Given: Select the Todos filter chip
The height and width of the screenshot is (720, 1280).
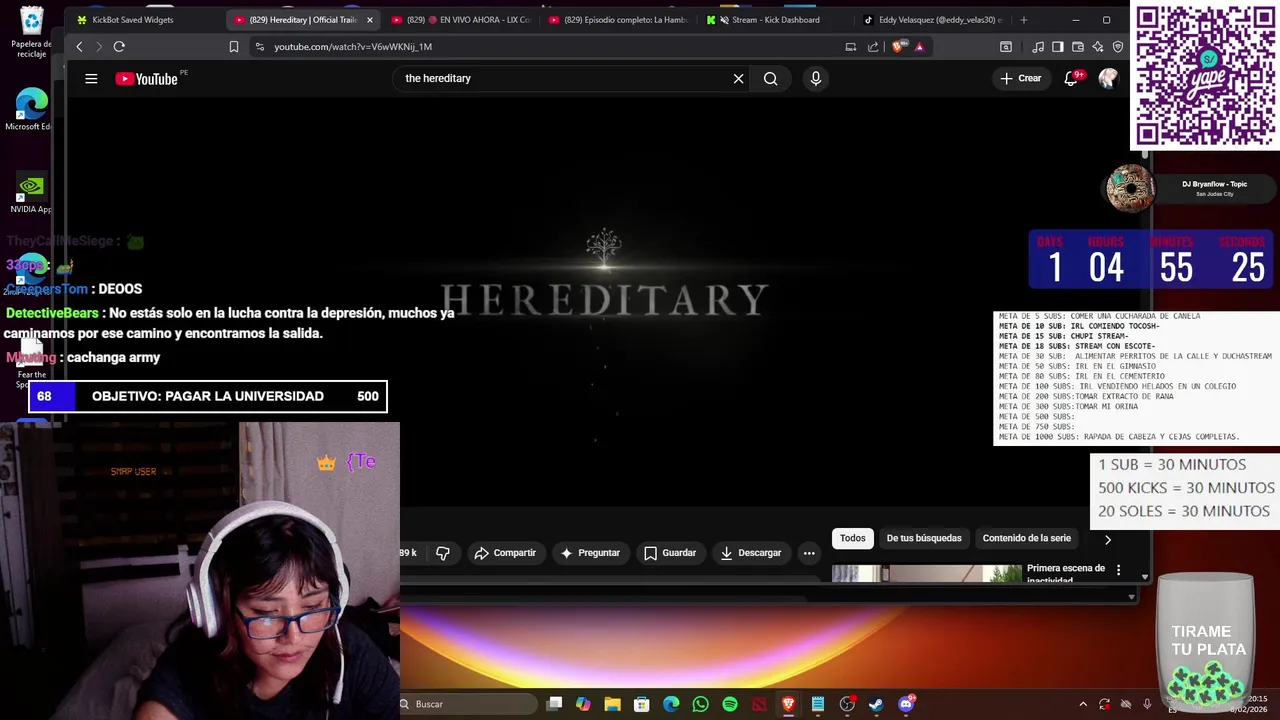Looking at the screenshot, I should (x=853, y=538).
